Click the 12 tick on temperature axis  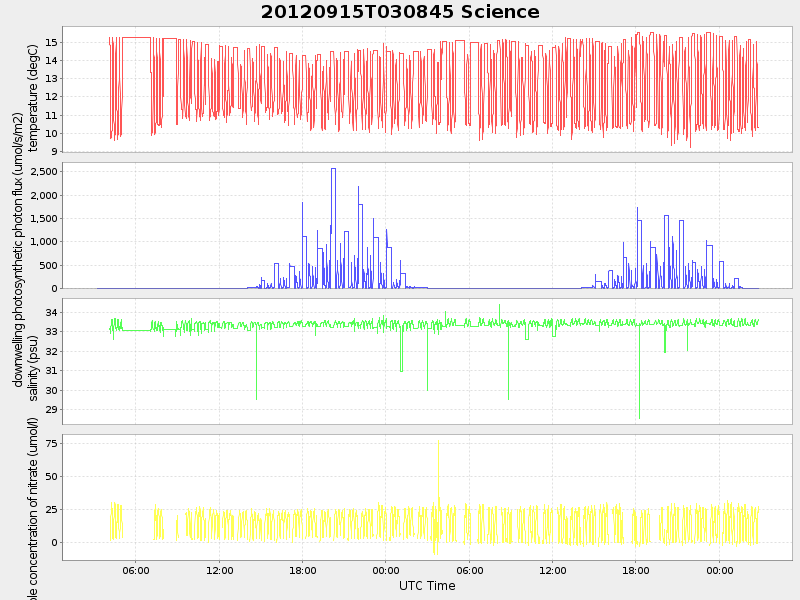51,97
